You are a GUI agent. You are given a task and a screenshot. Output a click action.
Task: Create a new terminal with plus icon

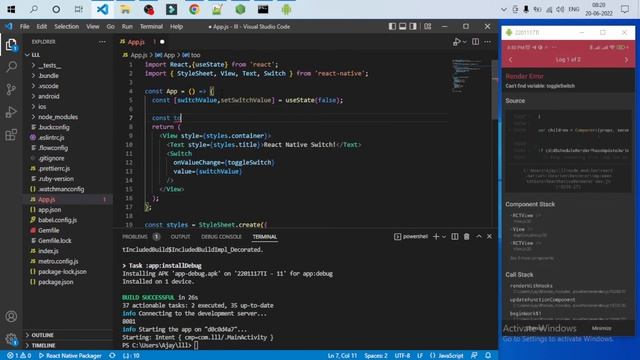pos(436,237)
